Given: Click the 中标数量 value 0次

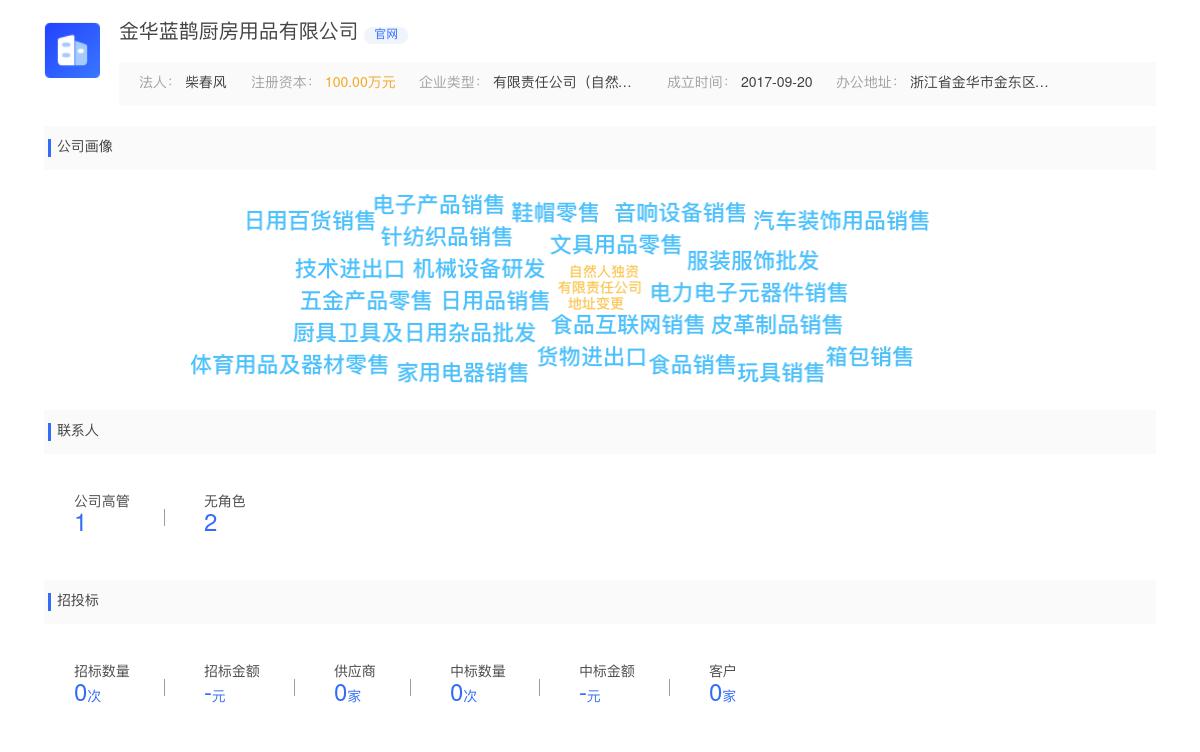Looking at the screenshot, I should (x=463, y=693).
